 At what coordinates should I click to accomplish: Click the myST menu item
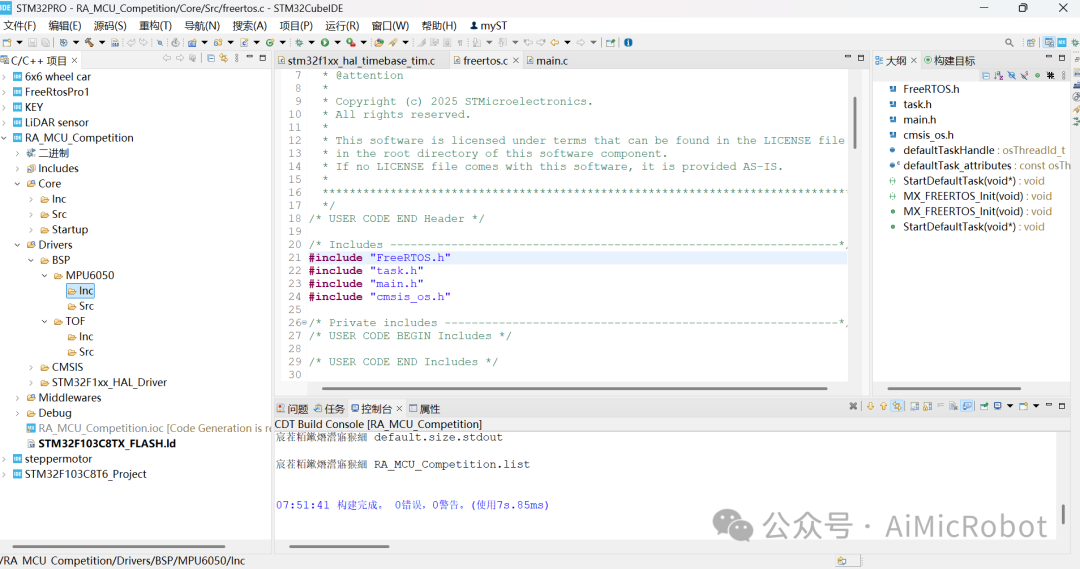[488, 25]
